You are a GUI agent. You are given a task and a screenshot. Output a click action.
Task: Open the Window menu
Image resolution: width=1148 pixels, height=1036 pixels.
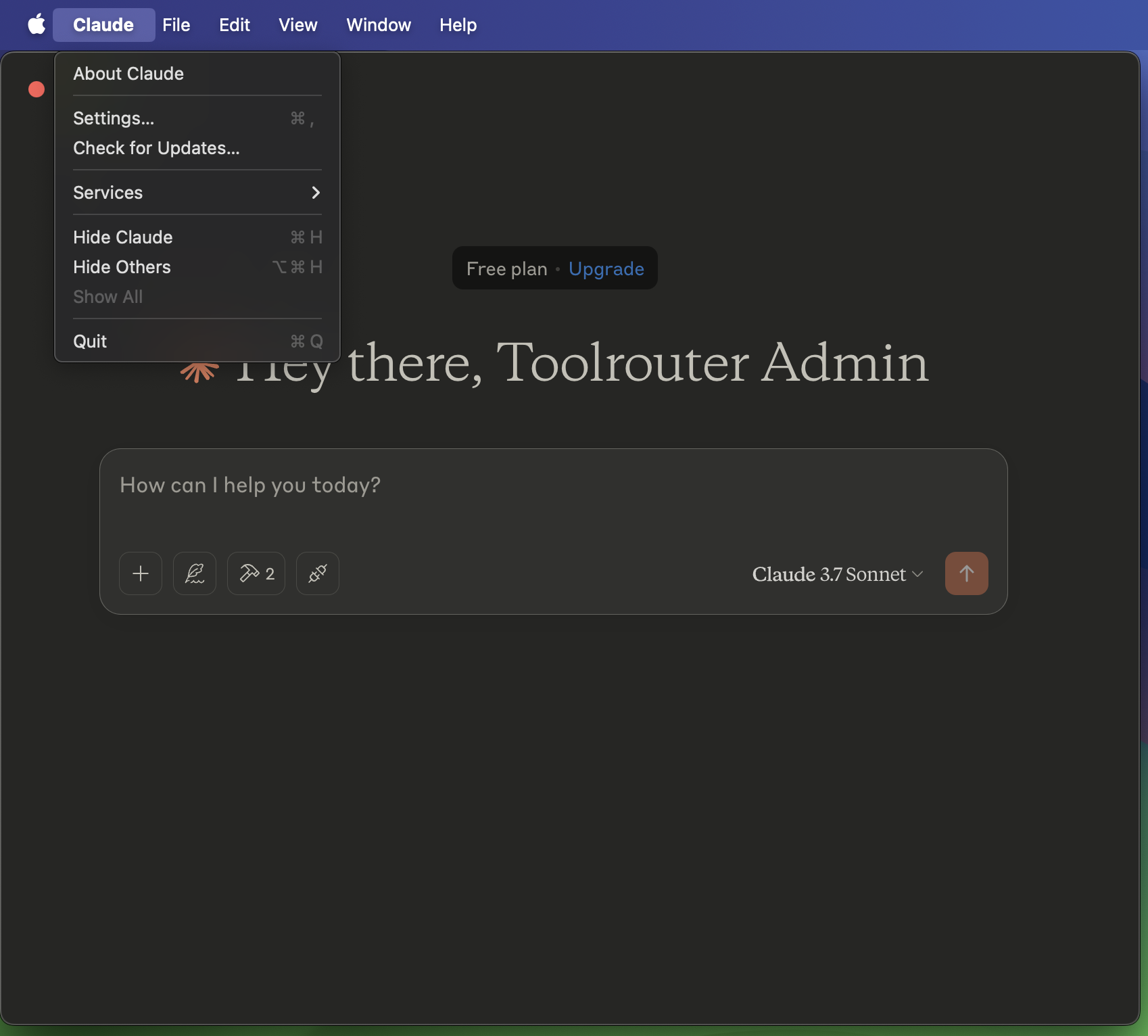(x=379, y=25)
